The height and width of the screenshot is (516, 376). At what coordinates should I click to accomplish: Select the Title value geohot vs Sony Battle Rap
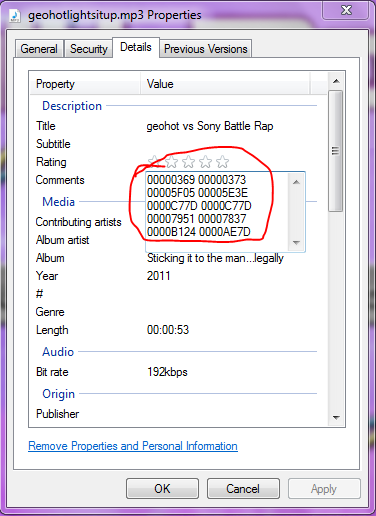(x=210, y=126)
